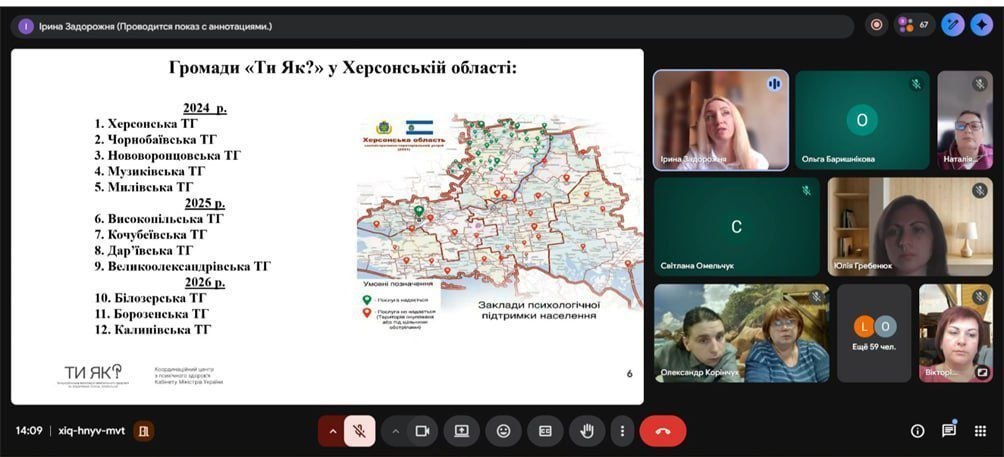Open the three-dot more options menu
The height and width of the screenshot is (457, 1004).
[x=622, y=431]
